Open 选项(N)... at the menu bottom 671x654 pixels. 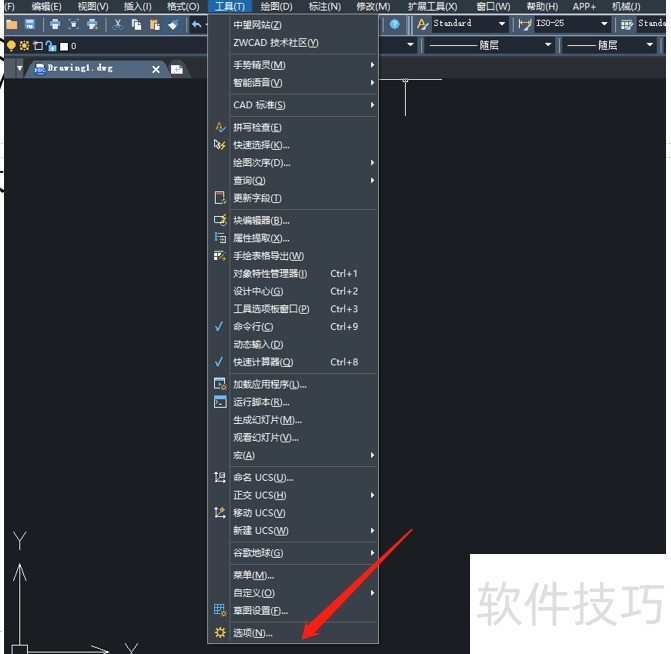tap(252, 633)
